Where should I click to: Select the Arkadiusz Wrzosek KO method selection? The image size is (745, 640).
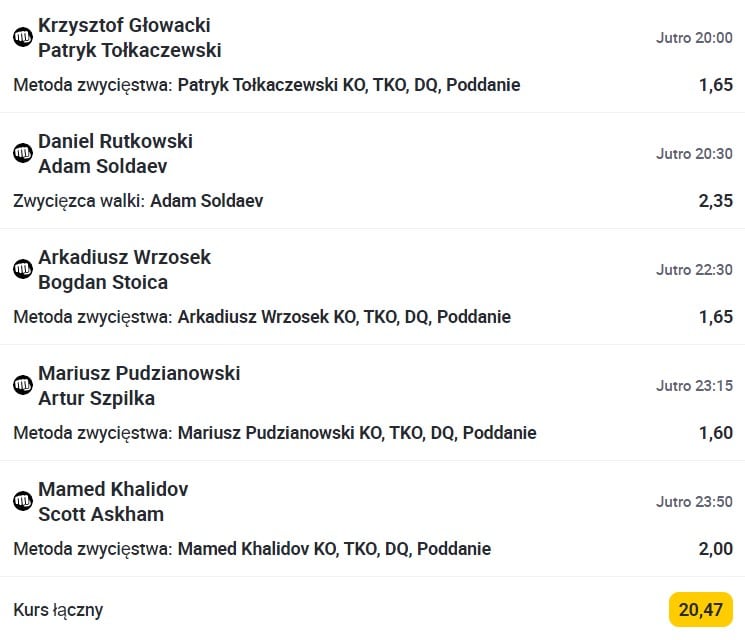coord(262,317)
